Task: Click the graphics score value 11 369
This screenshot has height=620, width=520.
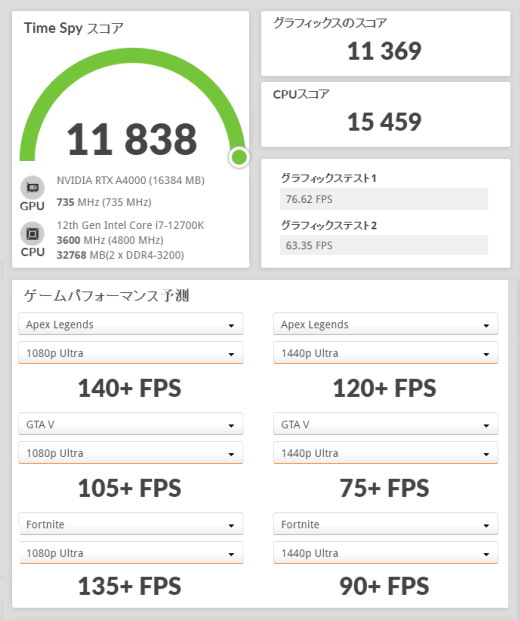Action: [384, 51]
